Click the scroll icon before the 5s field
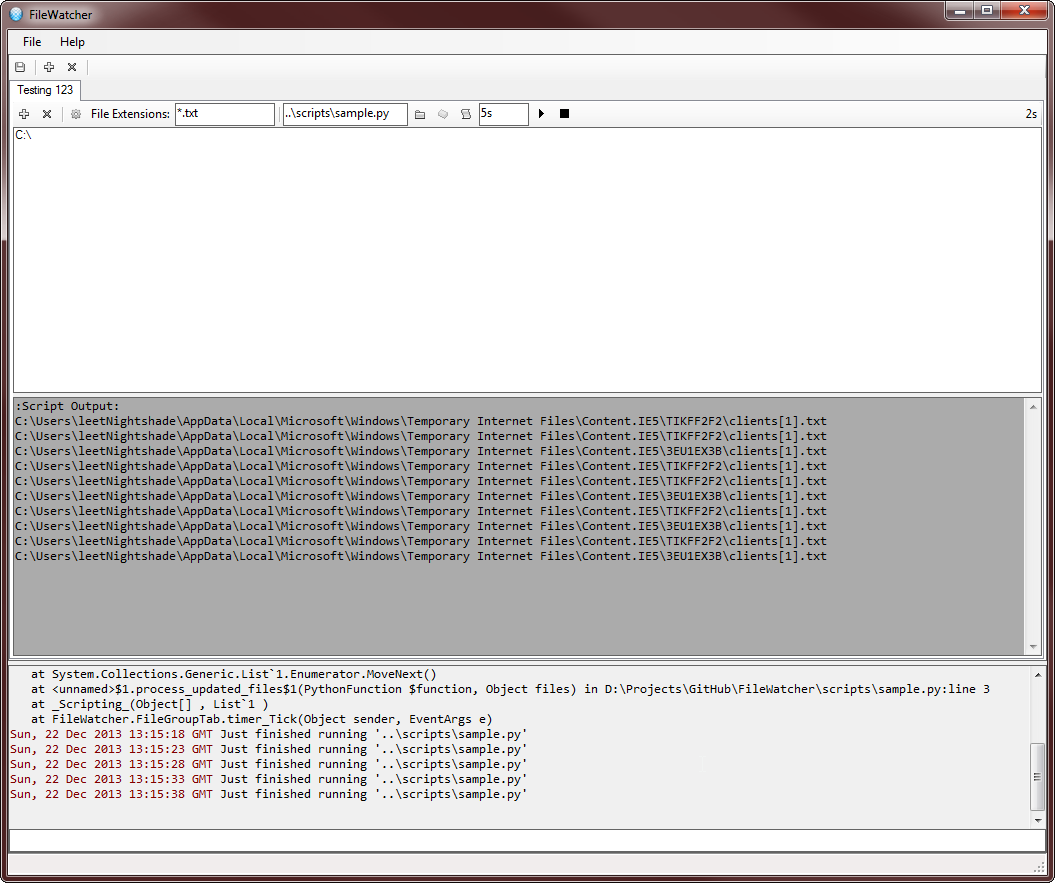Image resolution: width=1055 pixels, height=883 pixels. point(465,114)
